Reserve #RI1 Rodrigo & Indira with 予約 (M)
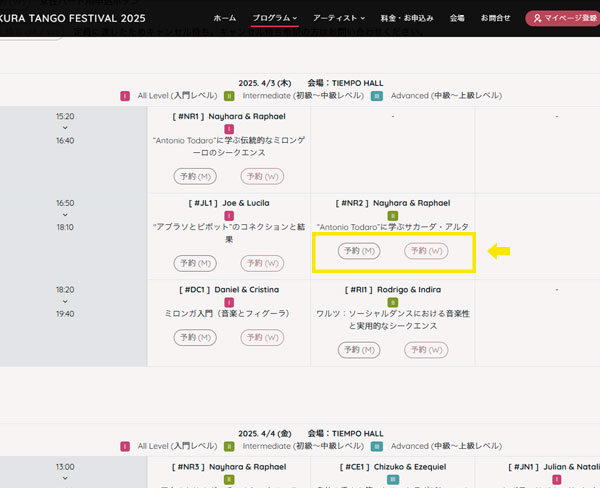Screen dimensions: 600x488 pos(358,349)
